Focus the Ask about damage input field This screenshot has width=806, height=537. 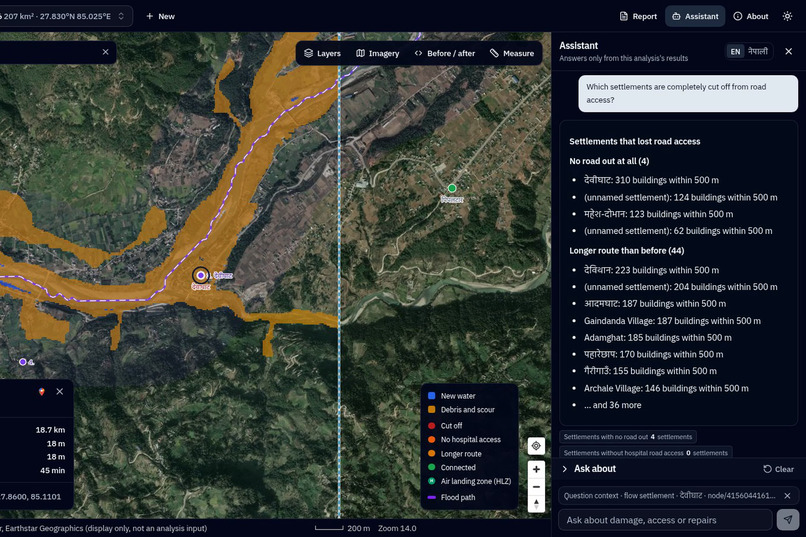pos(665,520)
